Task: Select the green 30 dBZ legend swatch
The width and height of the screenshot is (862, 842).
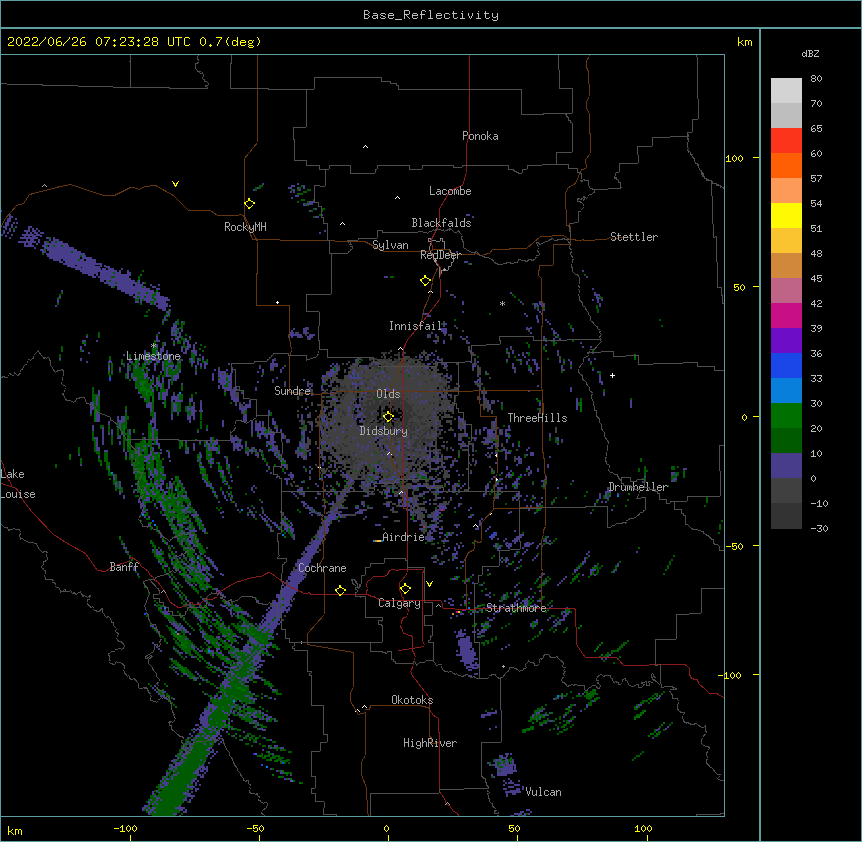Action: click(786, 416)
